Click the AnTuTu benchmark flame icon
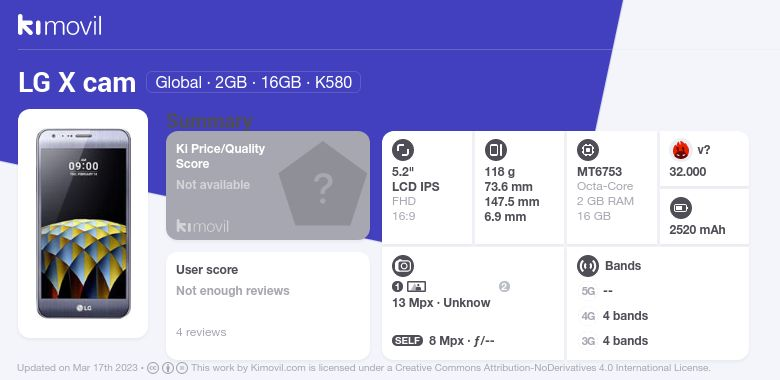The width and height of the screenshot is (780, 380). [x=680, y=150]
